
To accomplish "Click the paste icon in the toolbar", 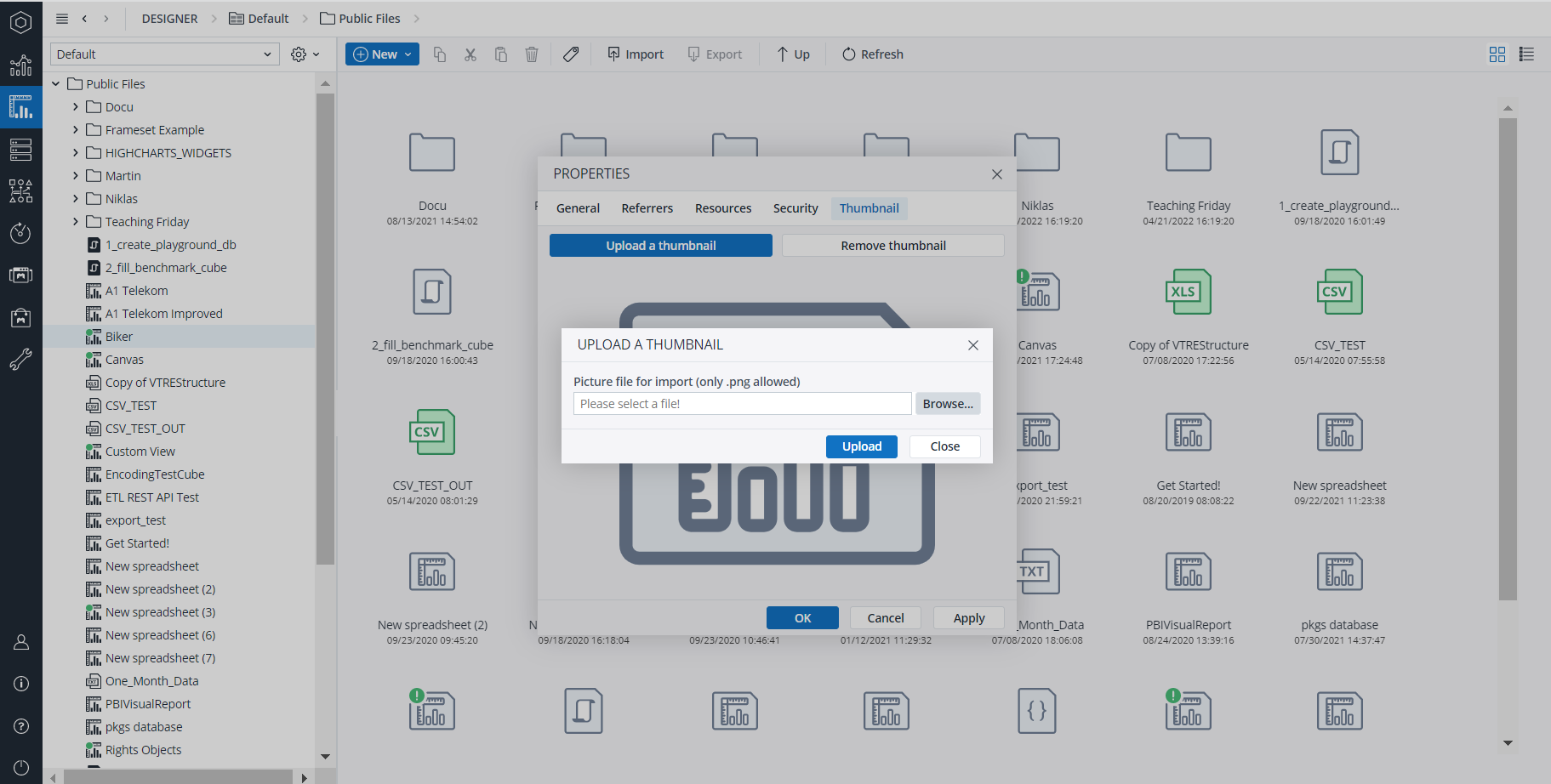I will [x=501, y=54].
